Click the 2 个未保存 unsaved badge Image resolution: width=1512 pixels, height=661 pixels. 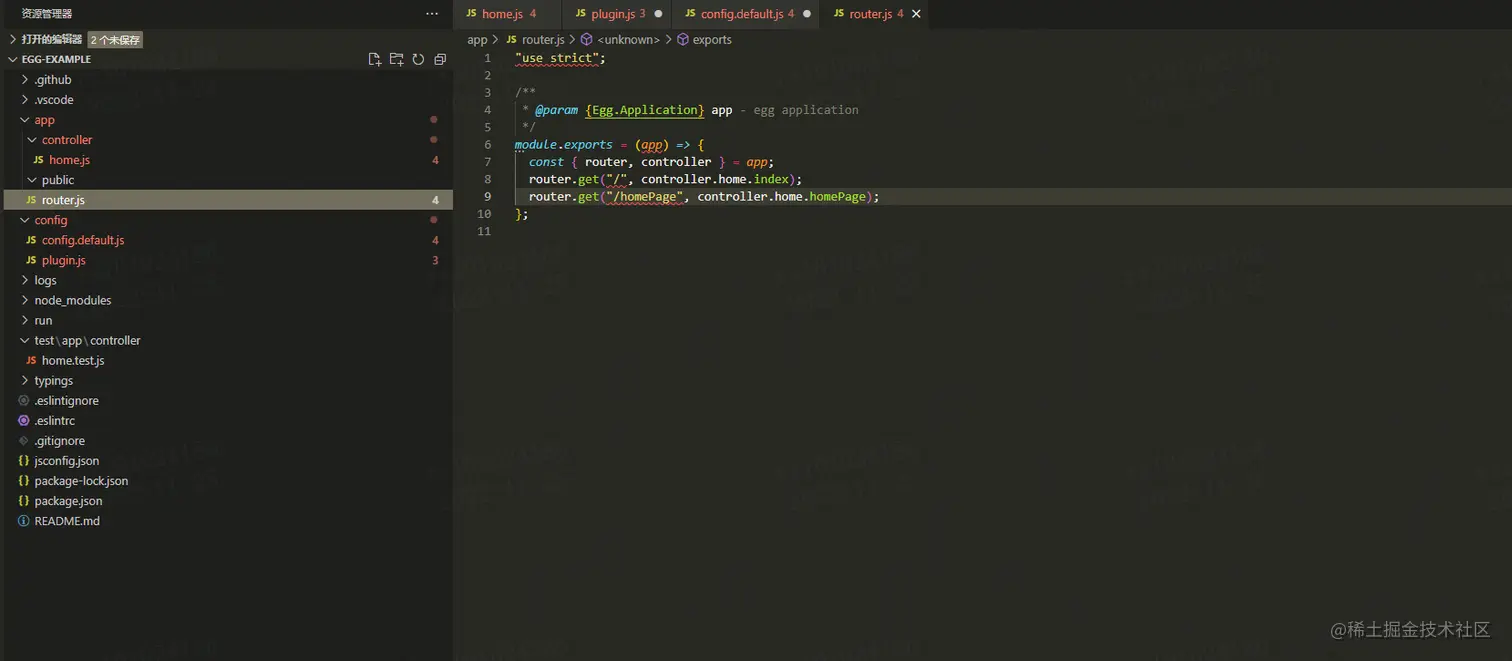point(115,40)
